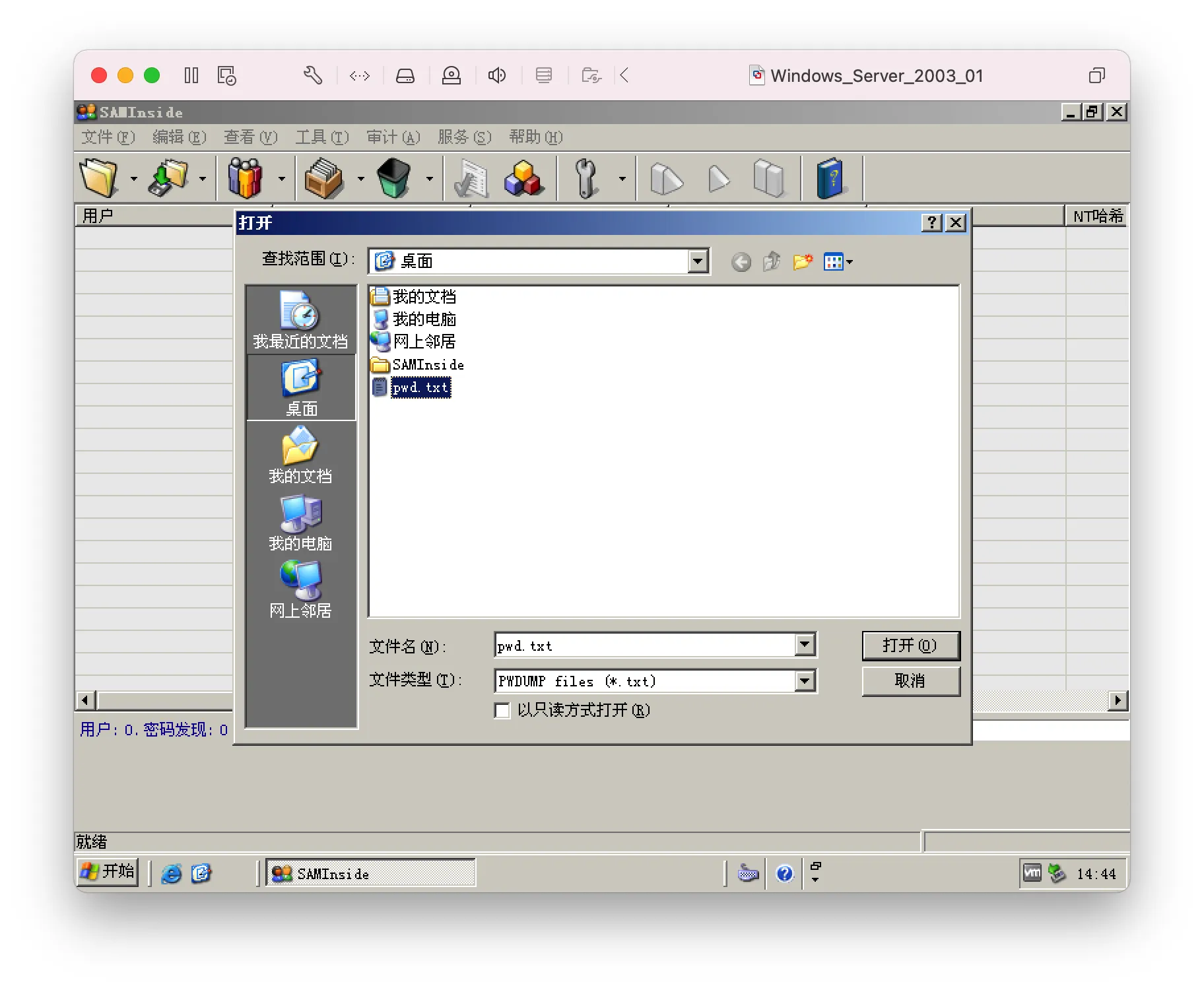Open the 审计(A) menu
Image resolution: width=1204 pixels, height=990 pixels.
click(393, 137)
